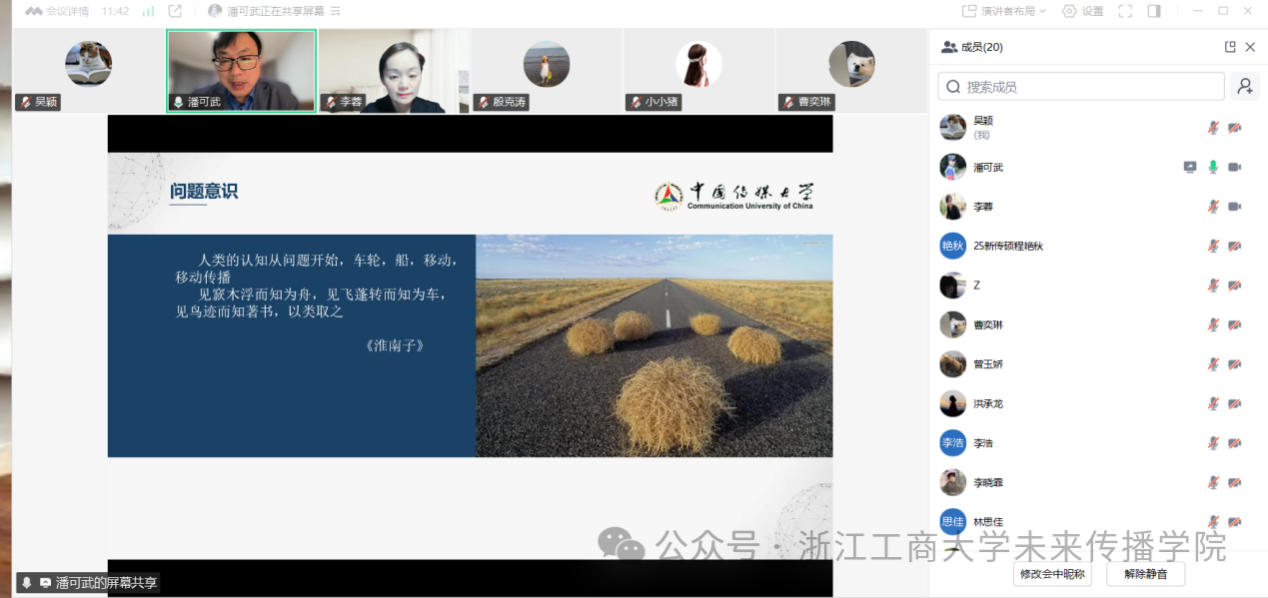Open 设置 settings gear
This screenshot has width=1268, height=598.
click(x=1083, y=11)
